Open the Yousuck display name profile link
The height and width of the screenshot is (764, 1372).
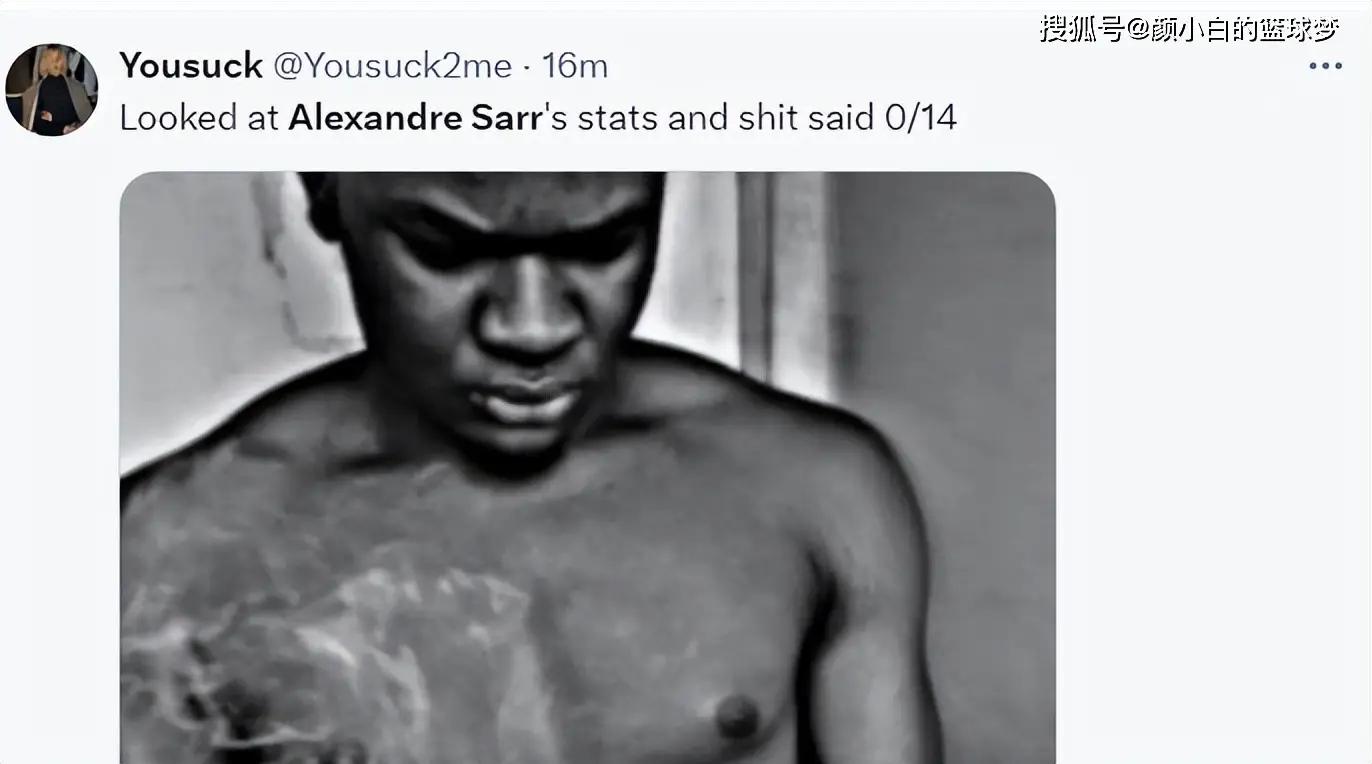point(191,66)
